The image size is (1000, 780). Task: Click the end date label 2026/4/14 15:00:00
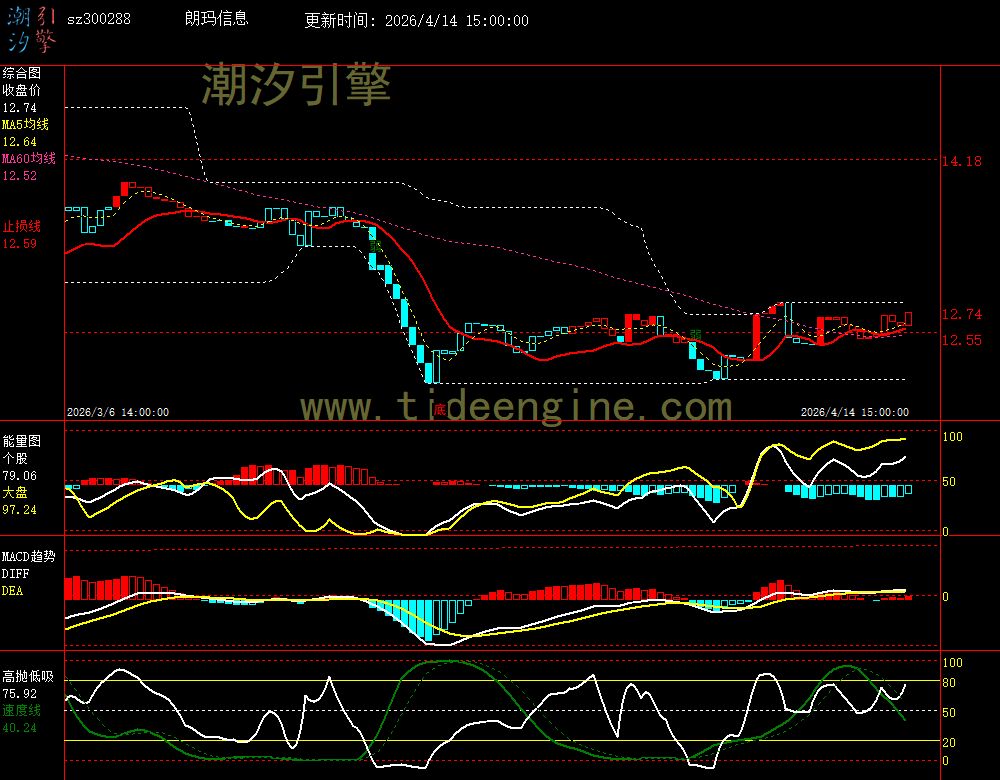[855, 411]
